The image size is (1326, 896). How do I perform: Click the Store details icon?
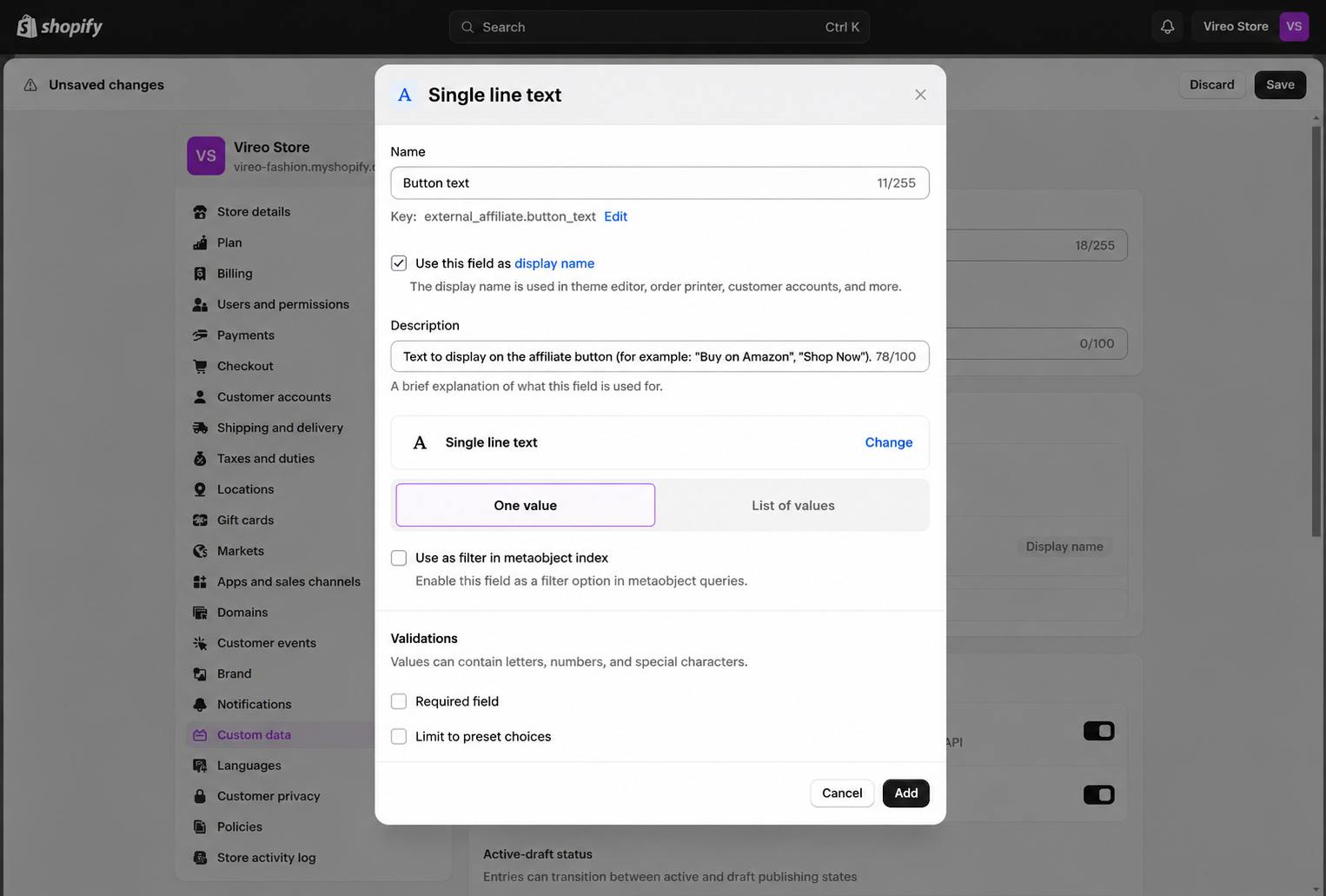(200, 212)
